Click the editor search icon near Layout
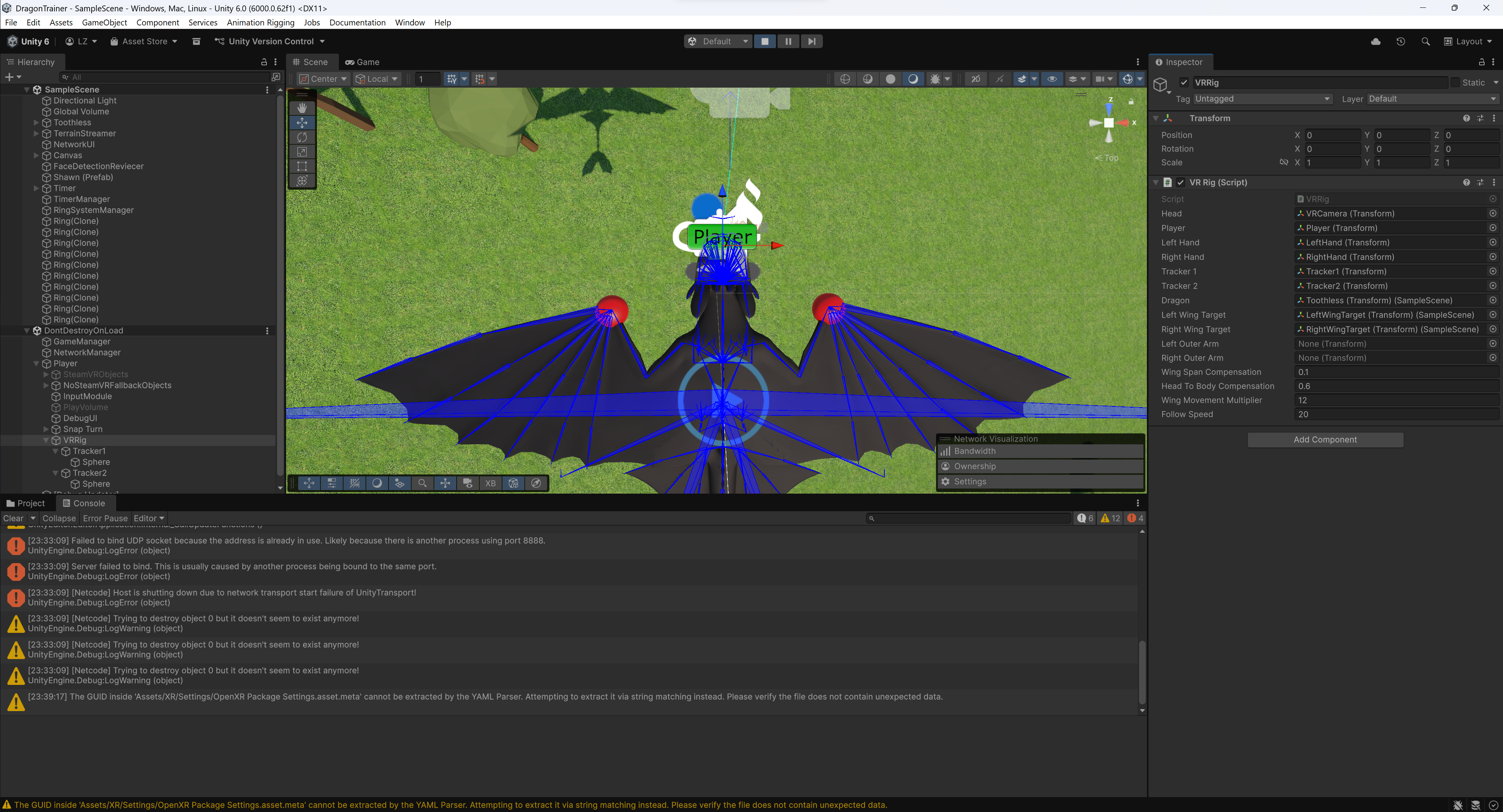 click(x=1426, y=41)
